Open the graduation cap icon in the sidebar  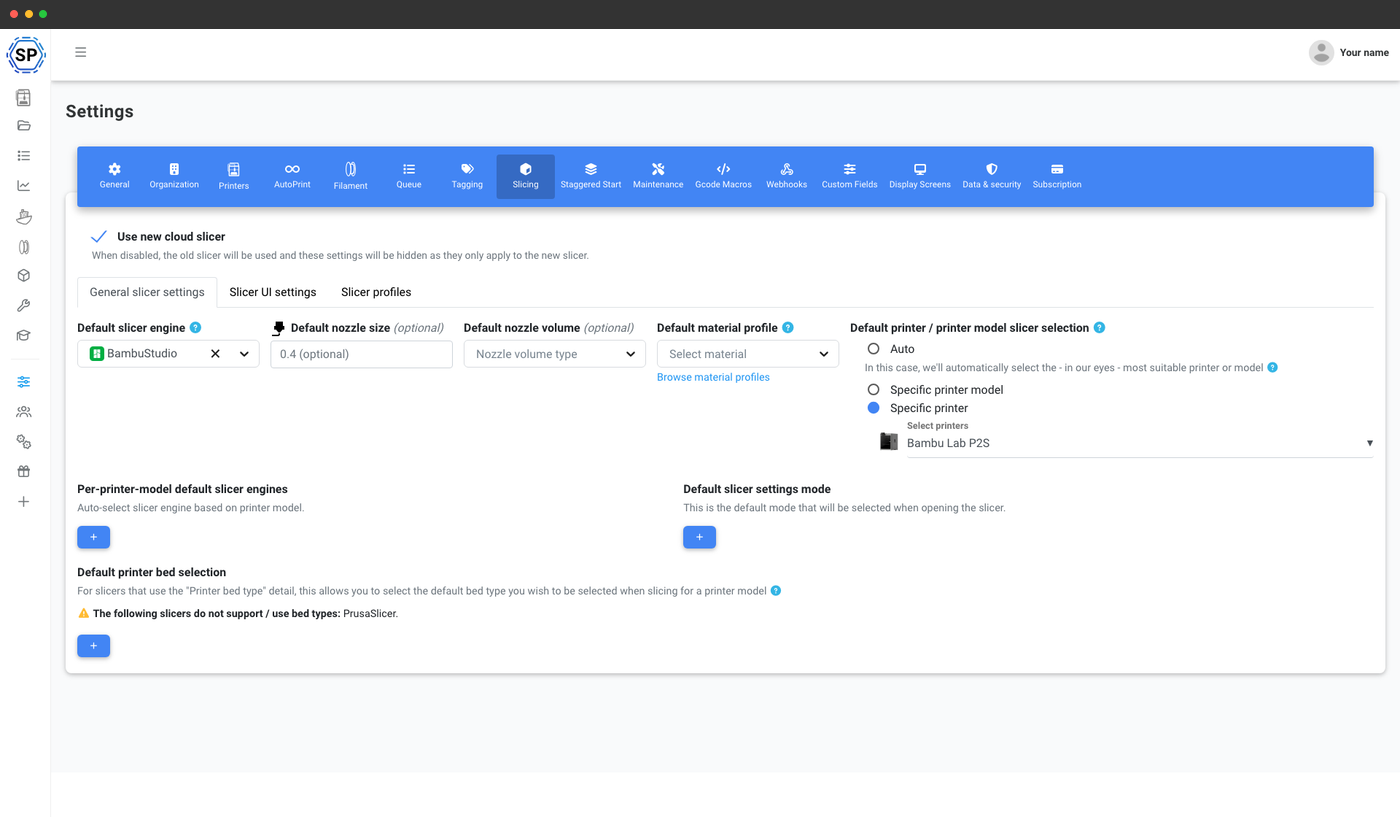tap(23, 336)
